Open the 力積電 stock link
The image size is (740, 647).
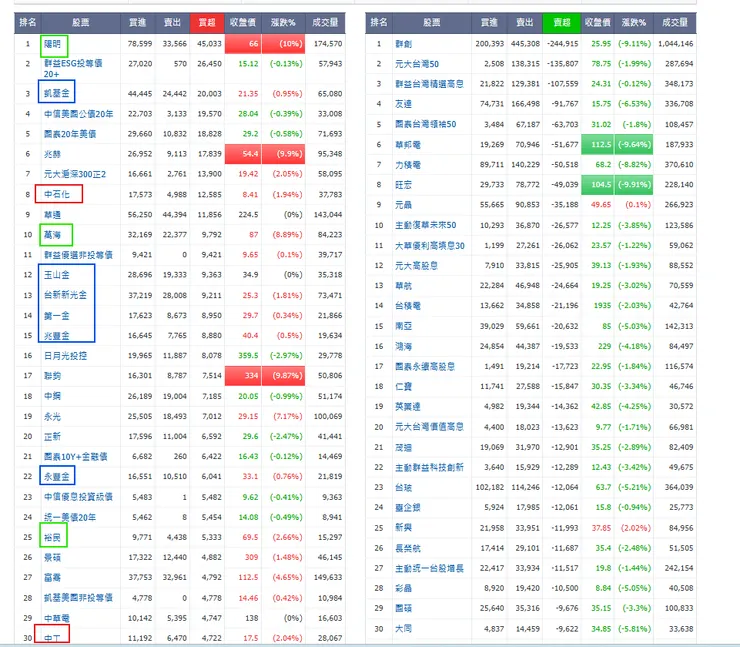[x=407, y=165]
